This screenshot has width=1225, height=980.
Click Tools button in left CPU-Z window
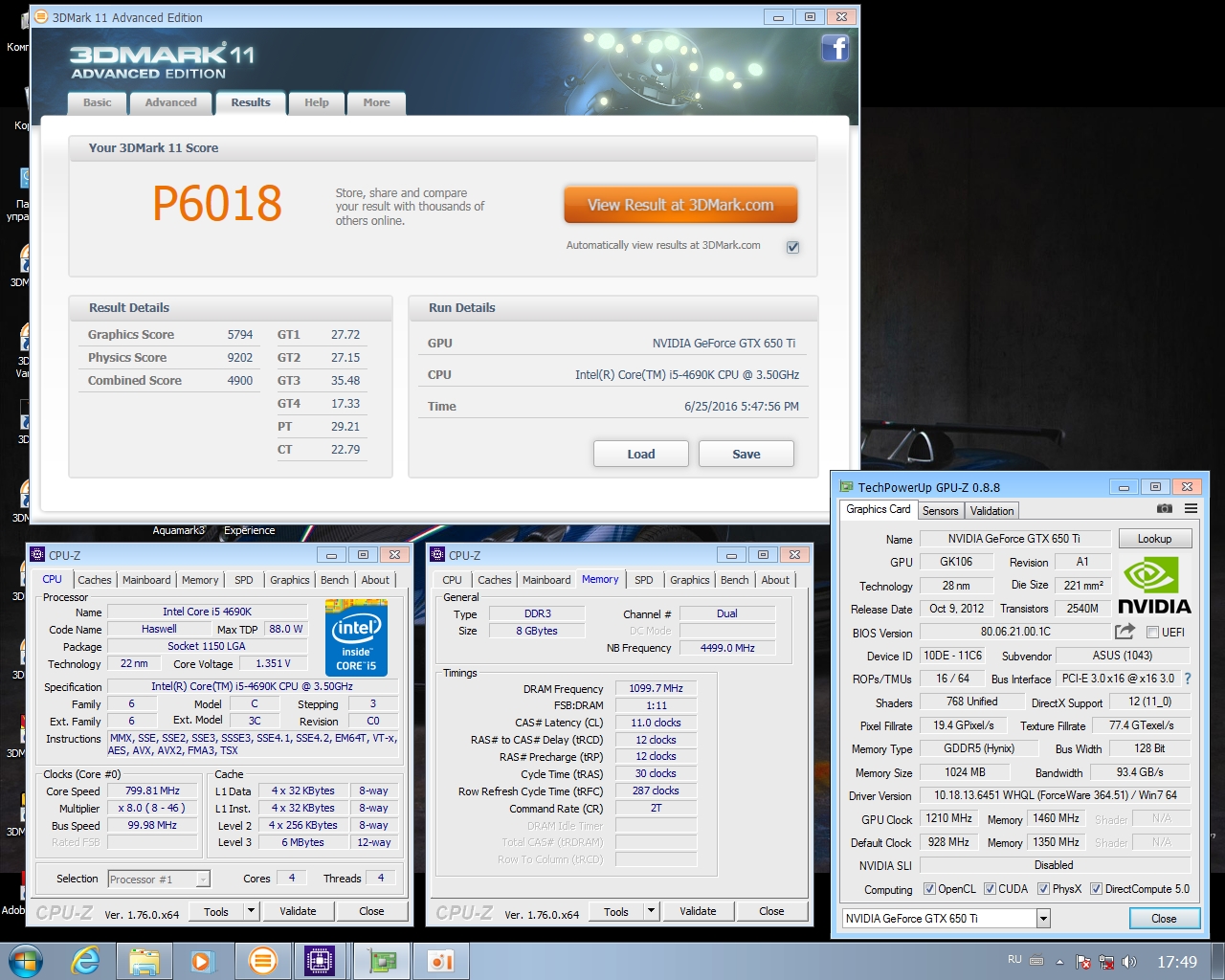click(216, 911)
